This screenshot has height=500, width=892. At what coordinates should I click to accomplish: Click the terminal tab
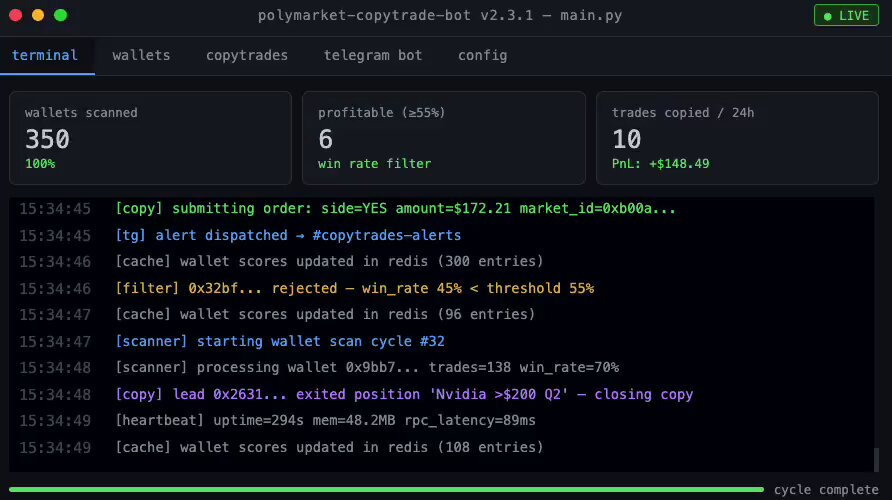[45, 55]
